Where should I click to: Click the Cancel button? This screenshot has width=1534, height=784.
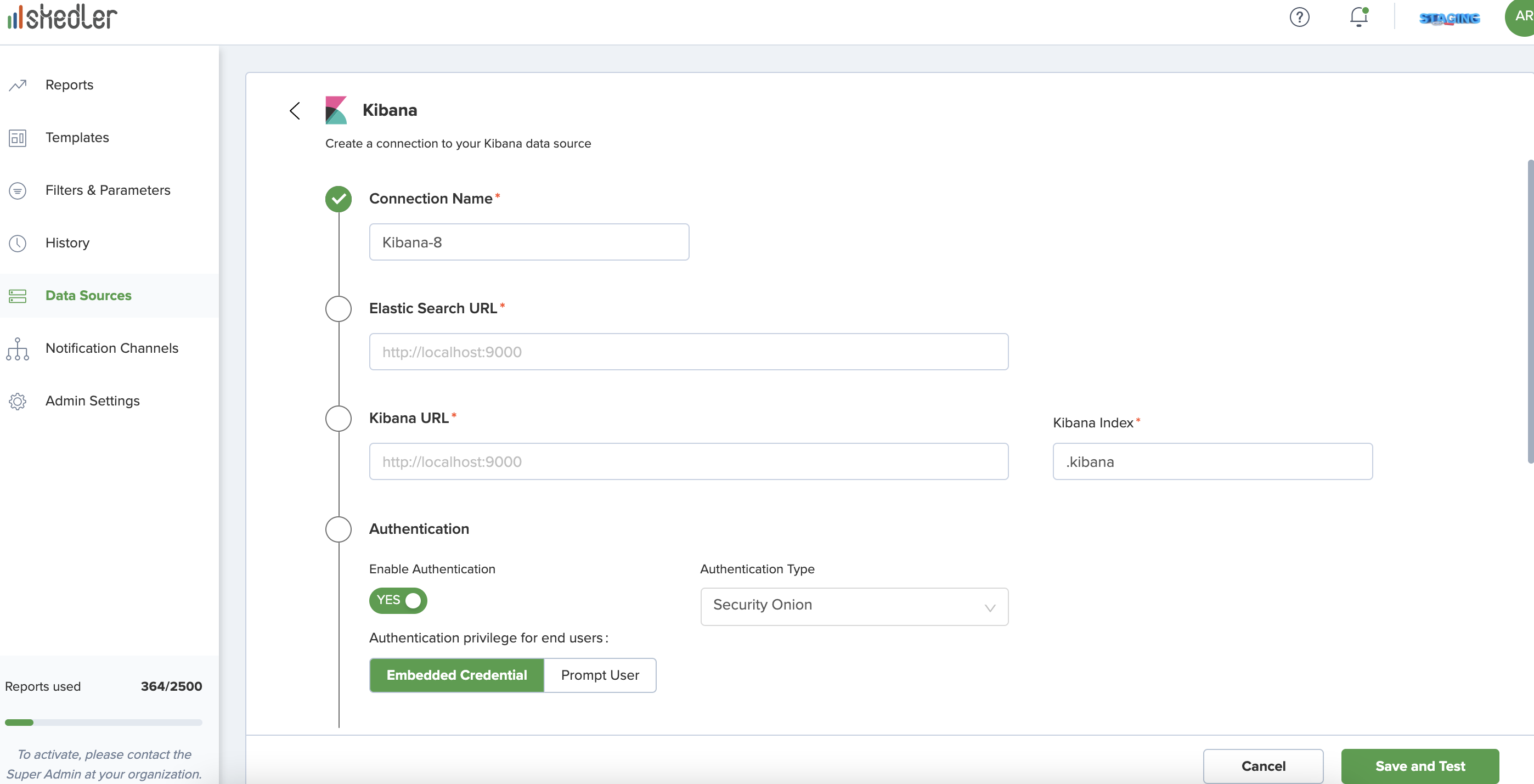1263,765
